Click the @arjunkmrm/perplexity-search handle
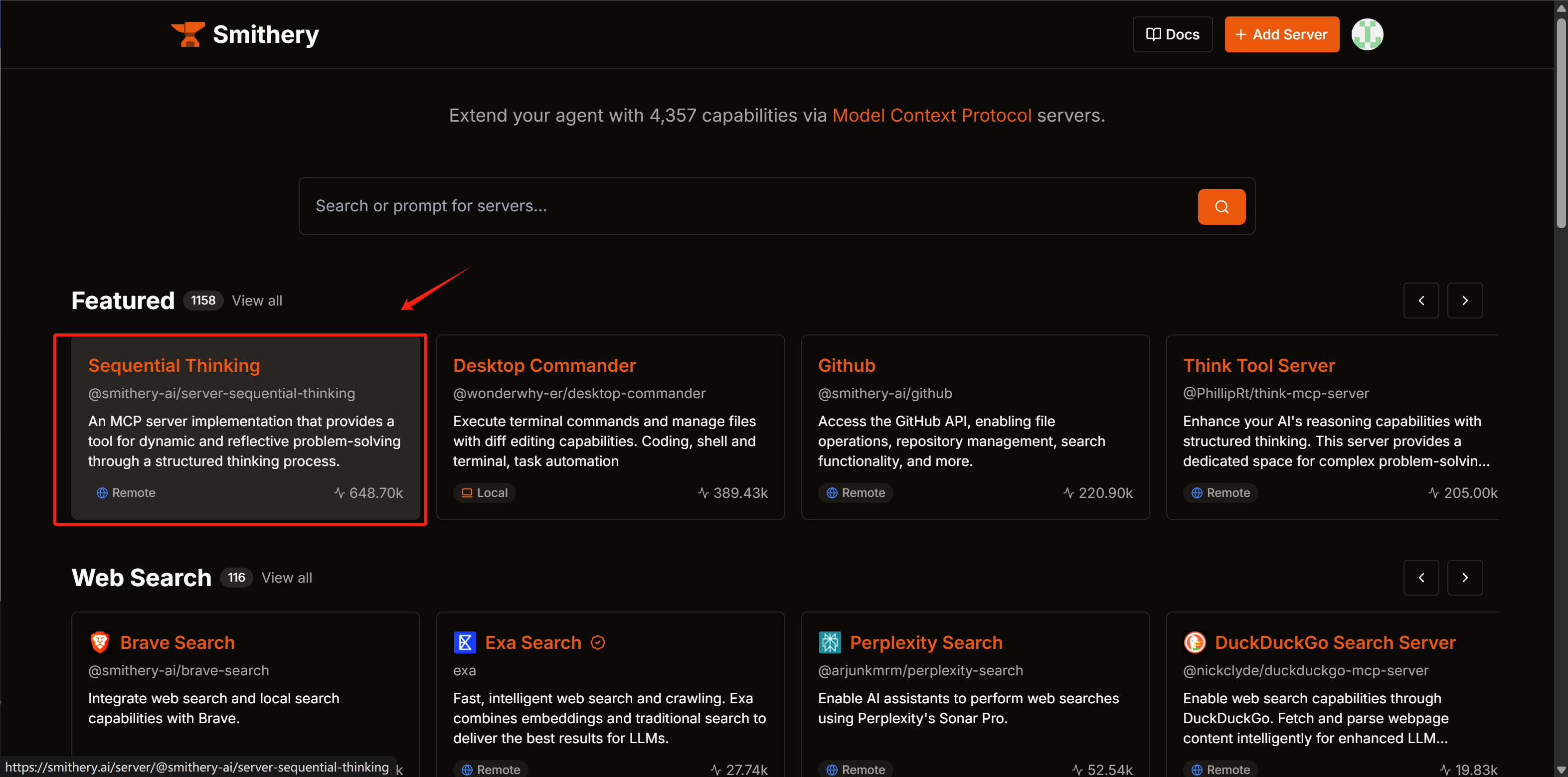 [x=920, y=670]
